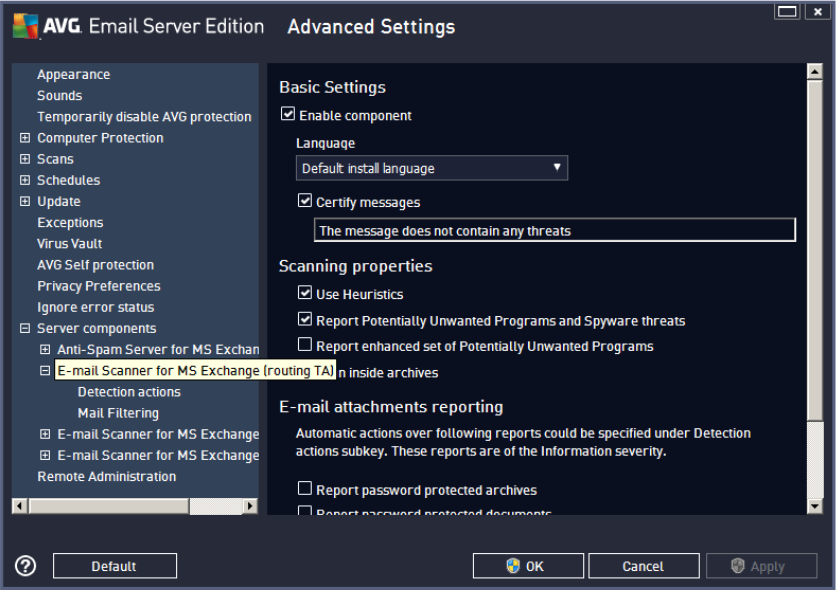Screen dimensions: 836x590
Task: Click the Cancel button
Action: click(644, 565)
